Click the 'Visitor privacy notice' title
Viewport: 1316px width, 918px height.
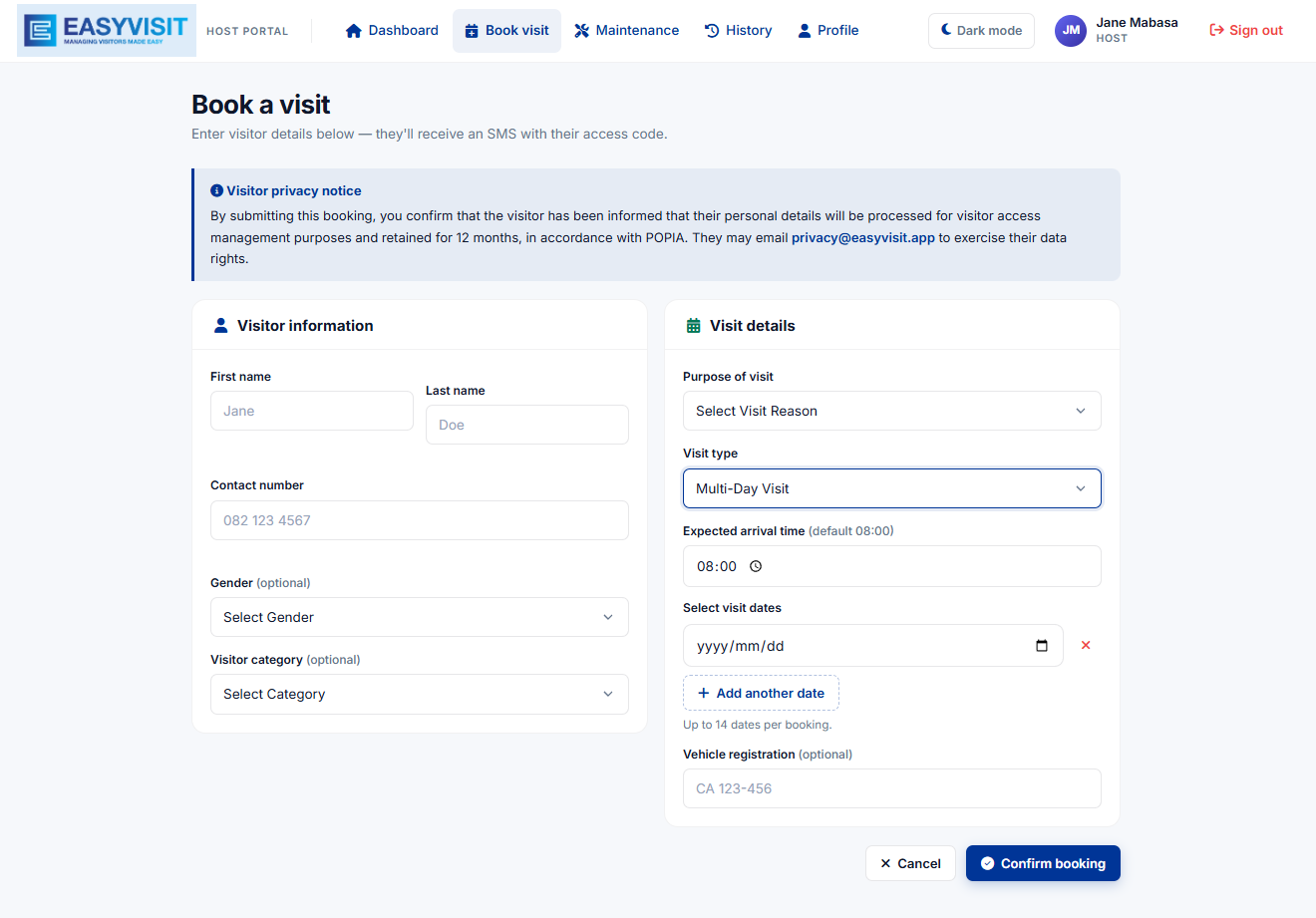[293, 190]
